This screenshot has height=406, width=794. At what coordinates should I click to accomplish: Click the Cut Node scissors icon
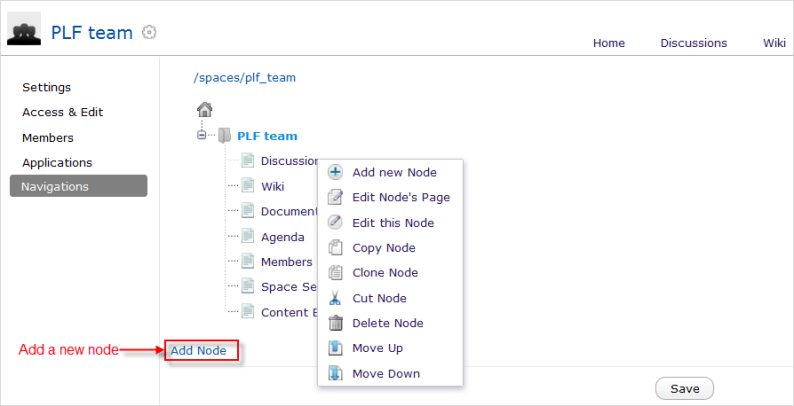(336, 298)
